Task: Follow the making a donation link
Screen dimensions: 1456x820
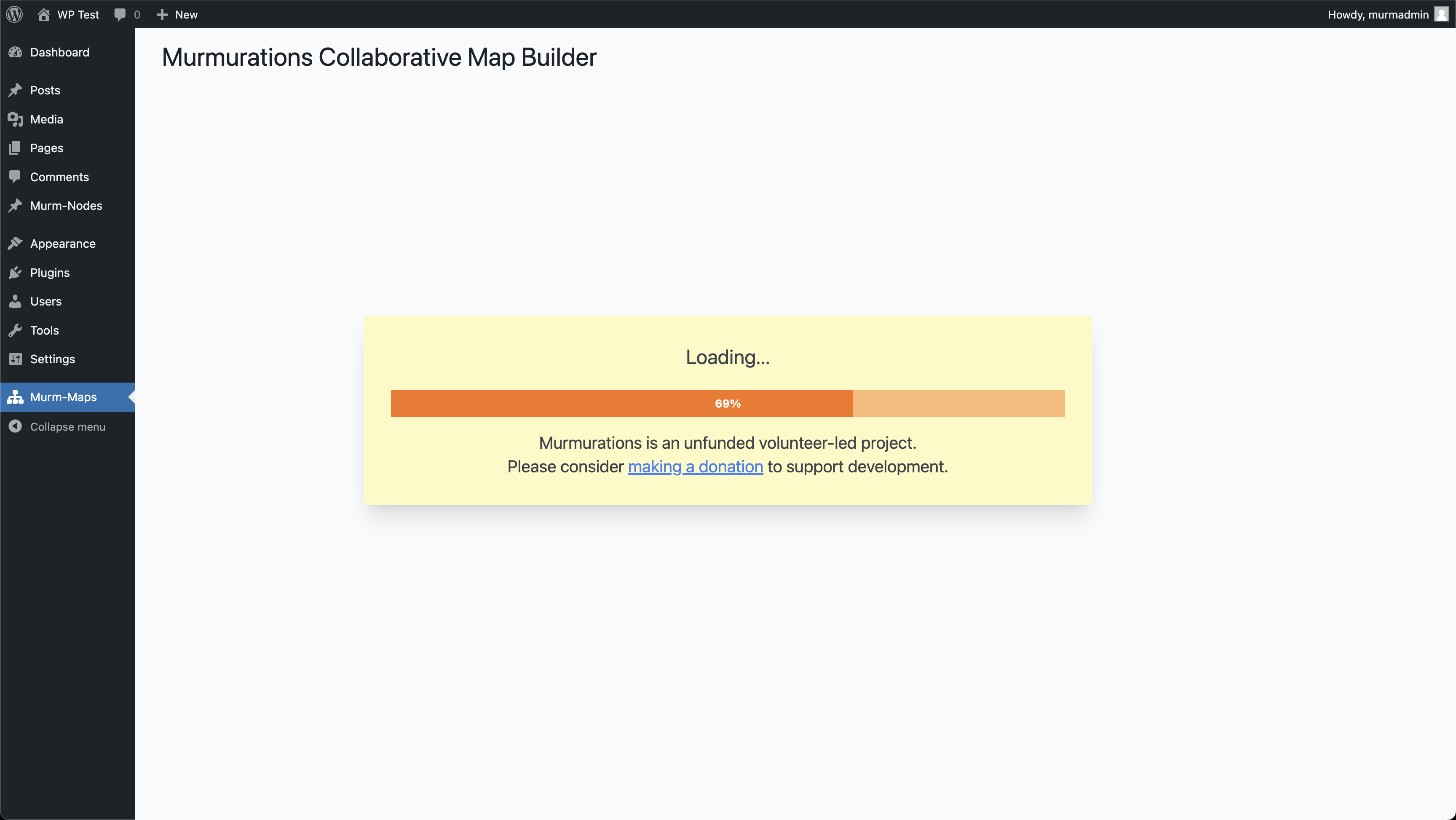Action: click(x=695, y=466)
